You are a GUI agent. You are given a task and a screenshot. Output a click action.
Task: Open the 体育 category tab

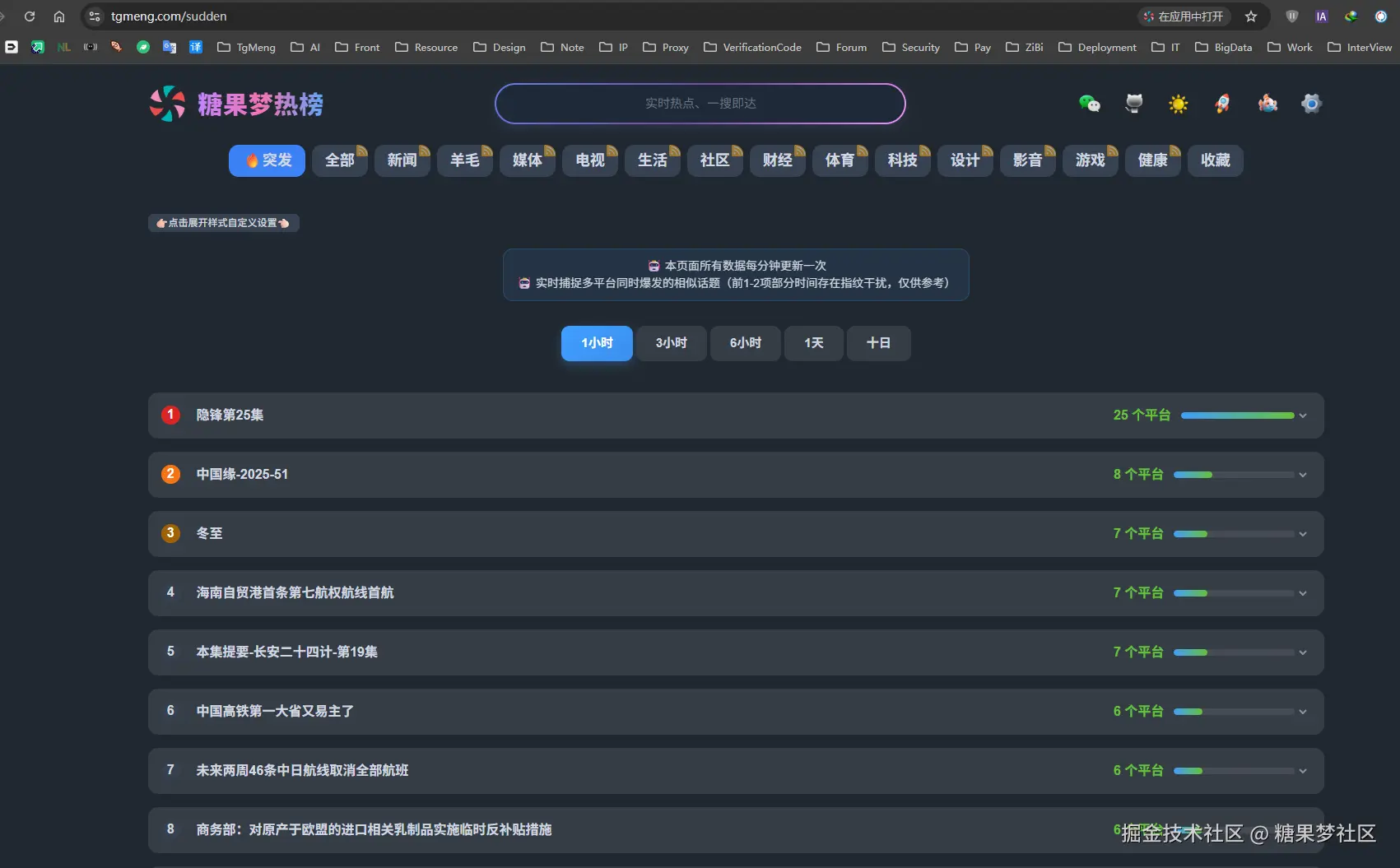[x=840, y=160]
